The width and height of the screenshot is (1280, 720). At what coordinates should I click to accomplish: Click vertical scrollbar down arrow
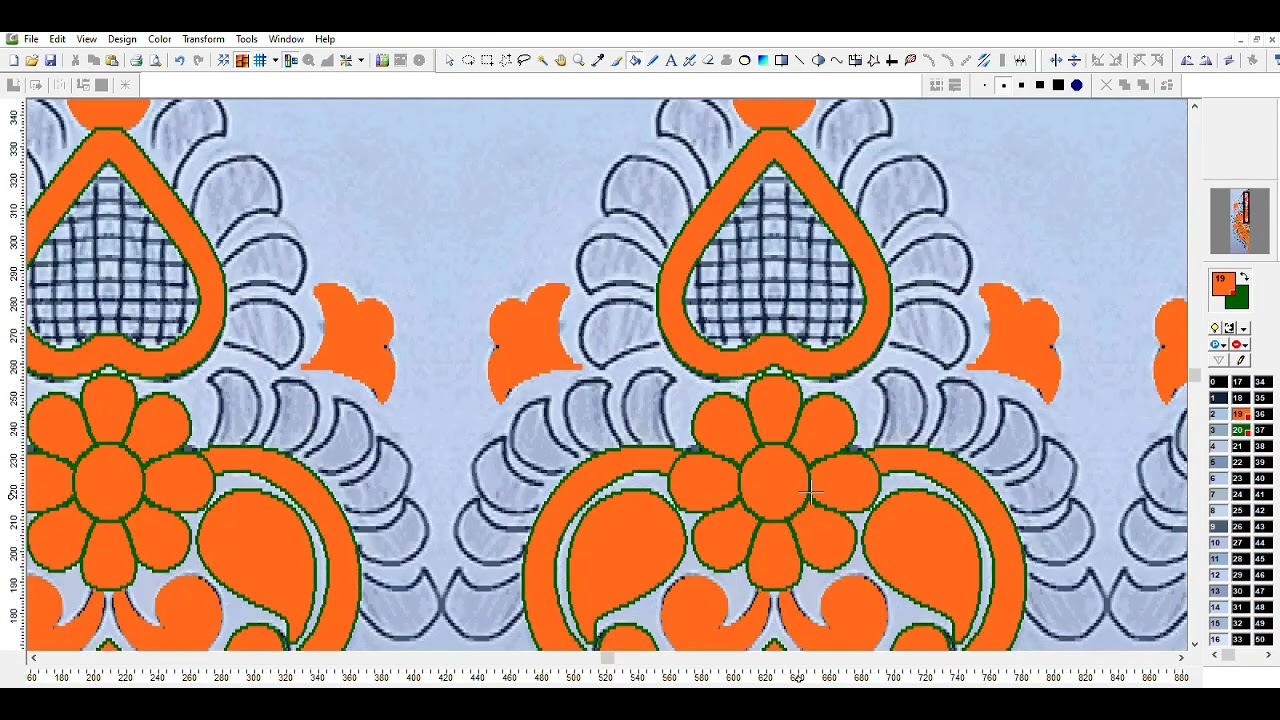tap(1194, 645)
